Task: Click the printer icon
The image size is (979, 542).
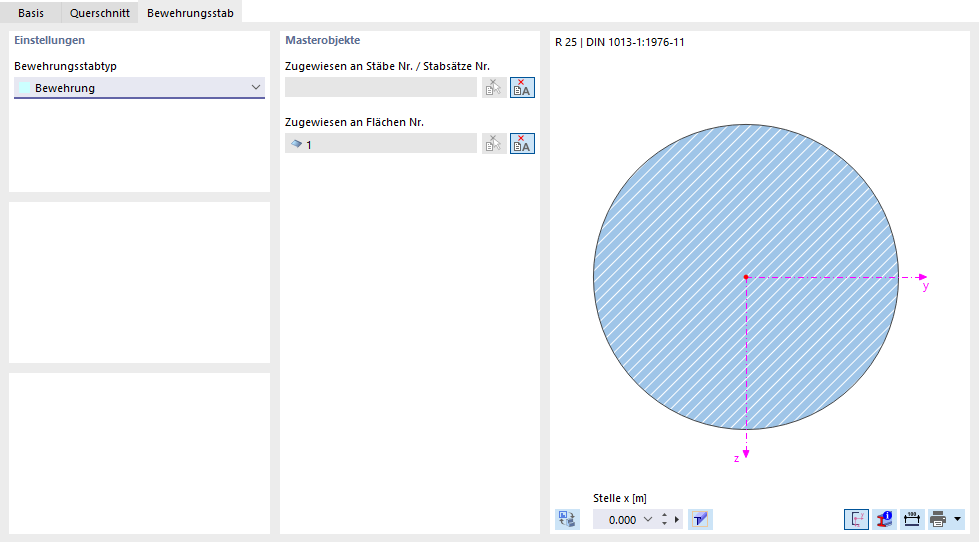Action: pos(938,519)
